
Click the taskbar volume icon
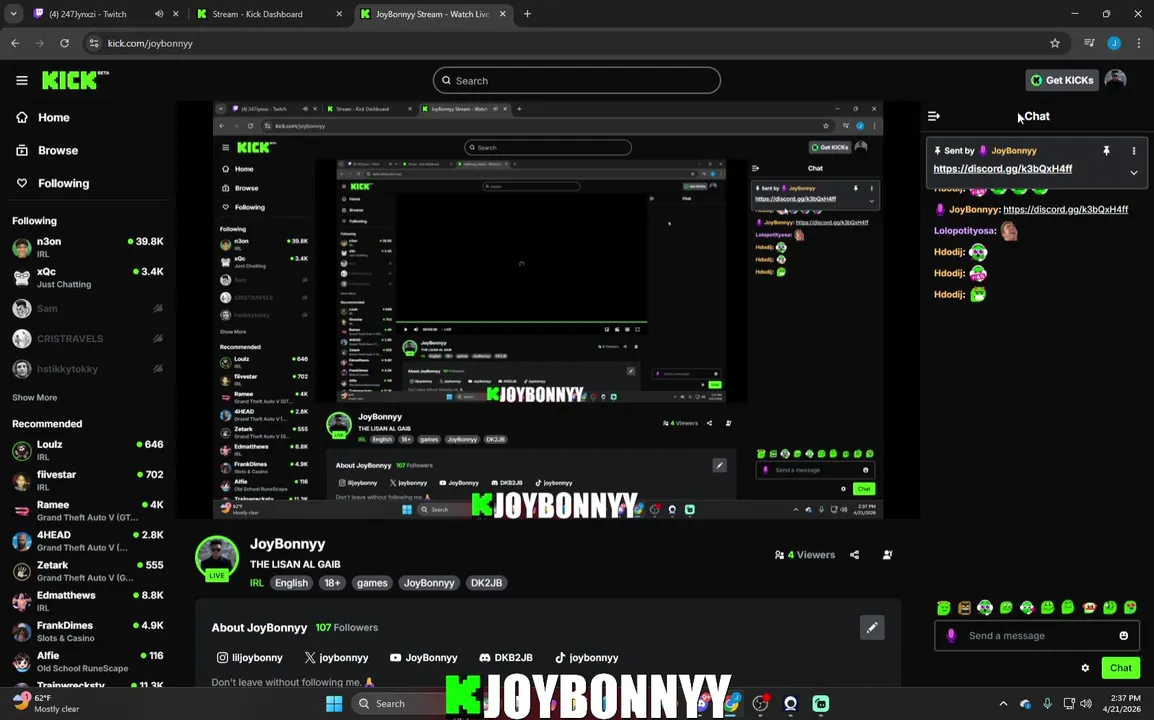(x=1086, y=704)
